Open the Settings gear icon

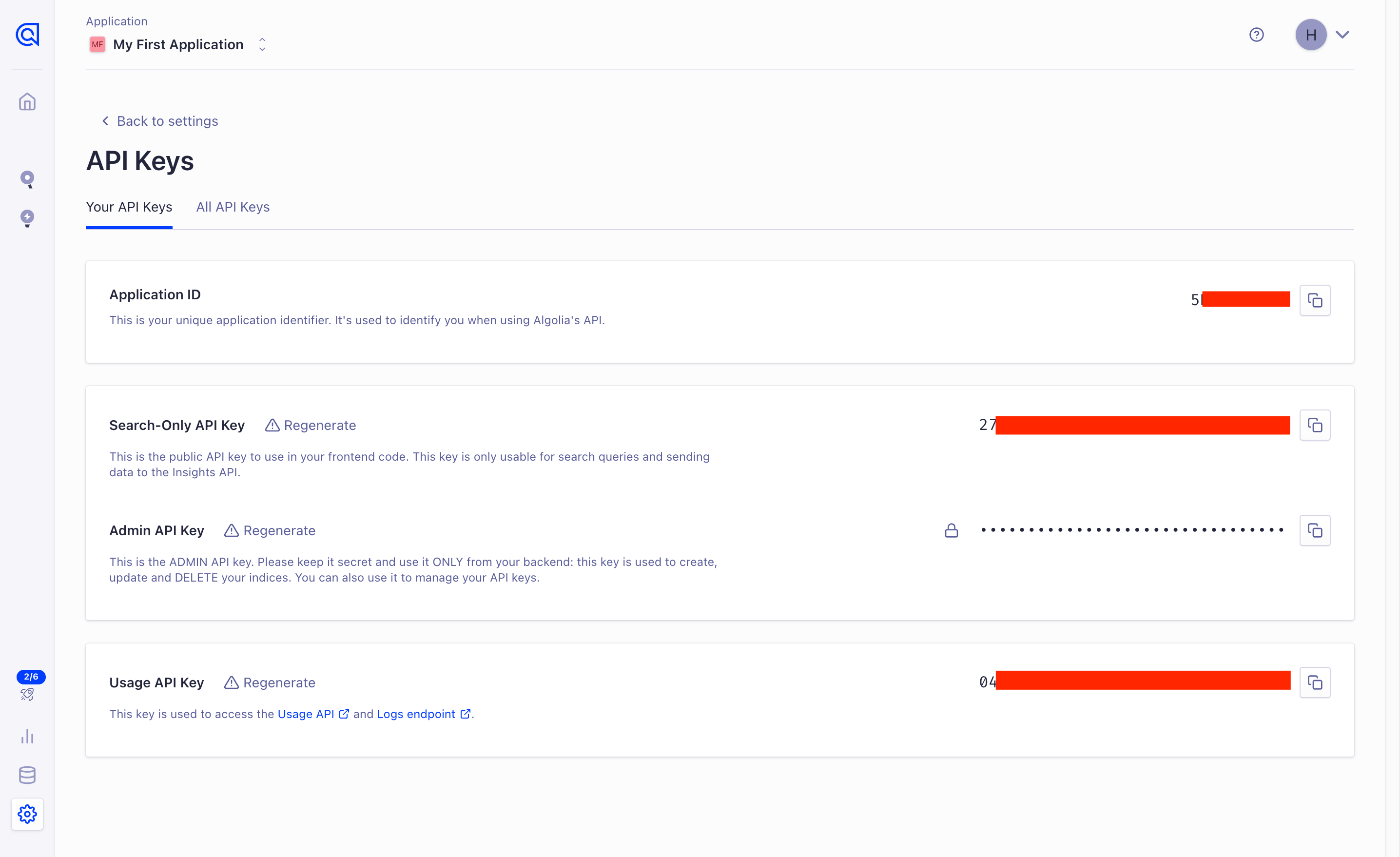tap(27, 814)
